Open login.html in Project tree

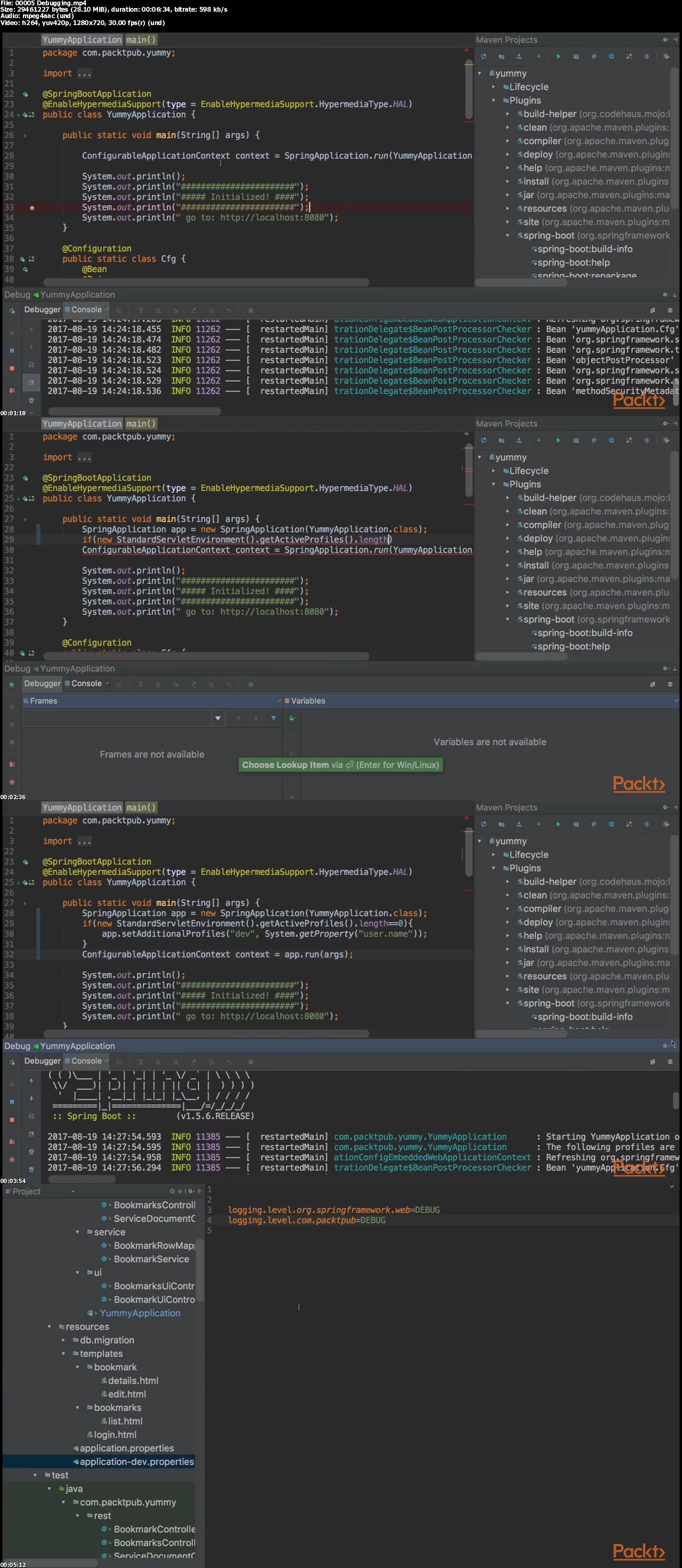click(x=111, y=1435)
